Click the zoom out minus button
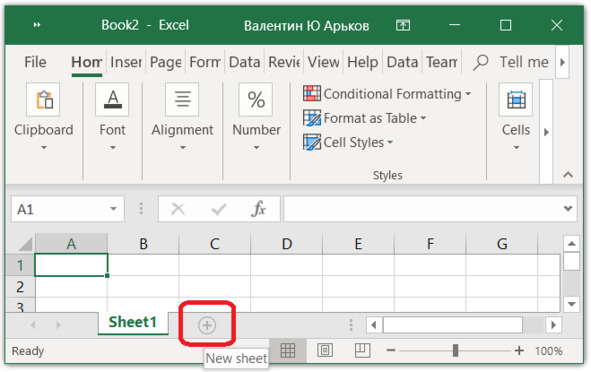Image resolution: width=591 pixels, height=372 pixels. pos(391,351)
